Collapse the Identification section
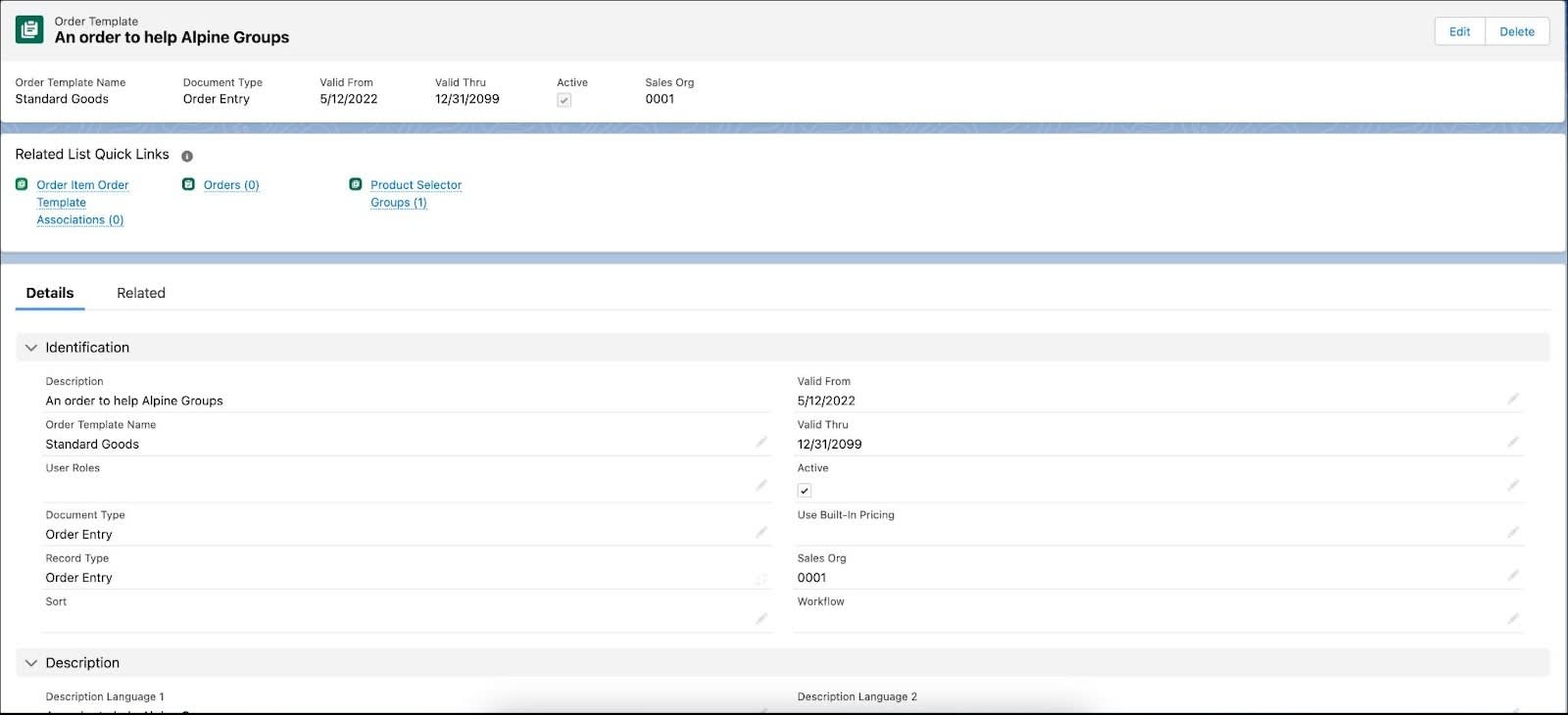This screenshot has width=1568, height=715. click(31, 348)
